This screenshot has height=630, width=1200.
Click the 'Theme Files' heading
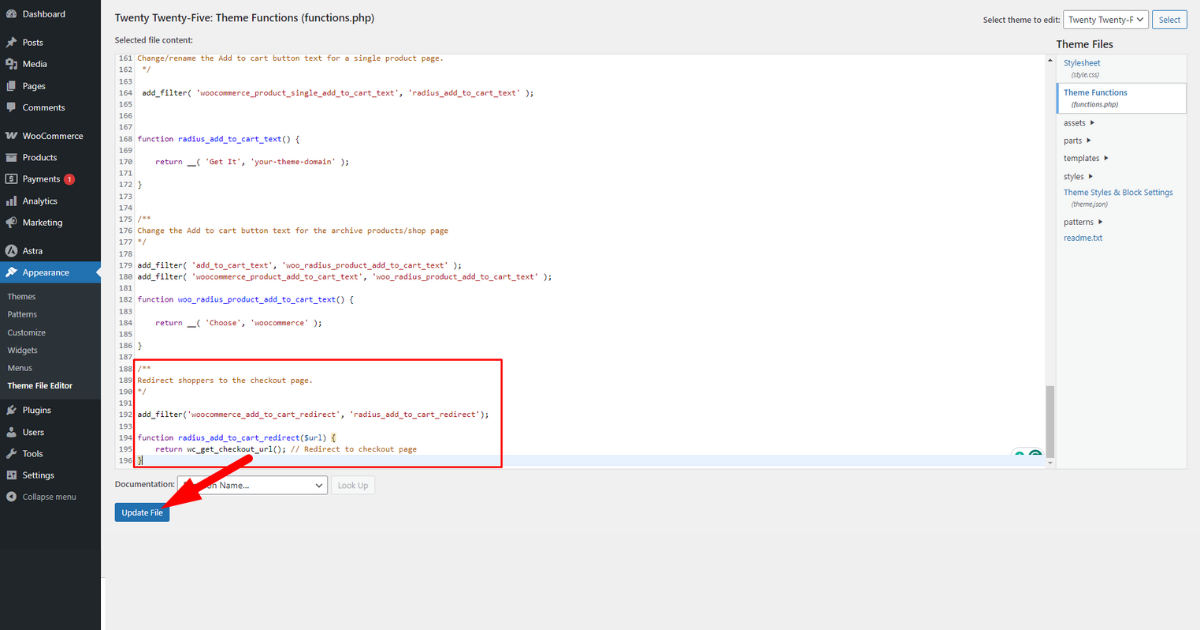pyautogui.click(x=1084, y=44)
